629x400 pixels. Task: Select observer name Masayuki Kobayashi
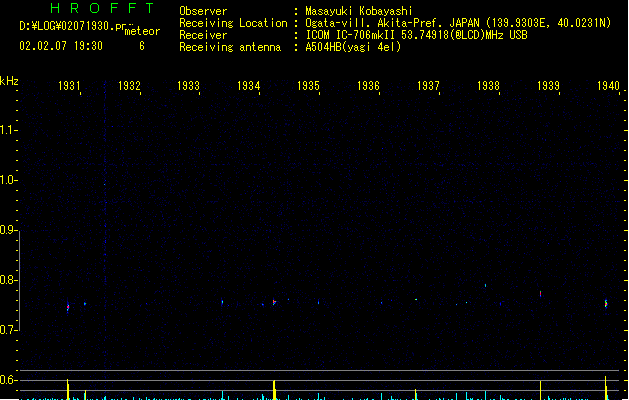point(359,11)
